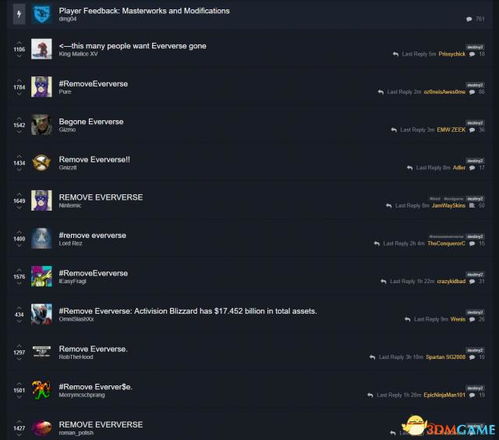Click the destiny2 tag on '#RemoveEververse' first row

pyautogui.click(x=475, y=85)
